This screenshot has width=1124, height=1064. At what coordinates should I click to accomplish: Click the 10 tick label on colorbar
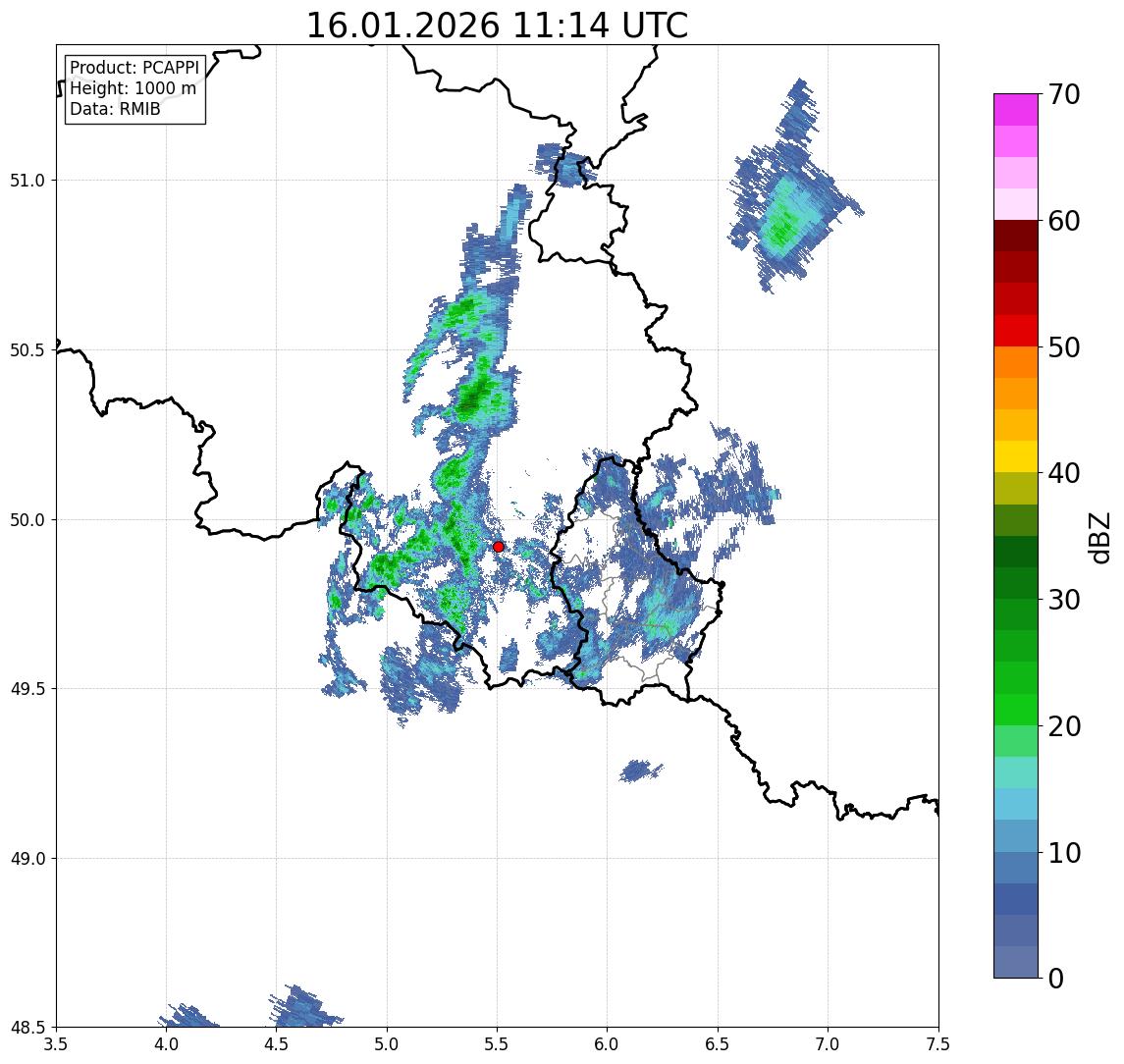[1064, 852]
